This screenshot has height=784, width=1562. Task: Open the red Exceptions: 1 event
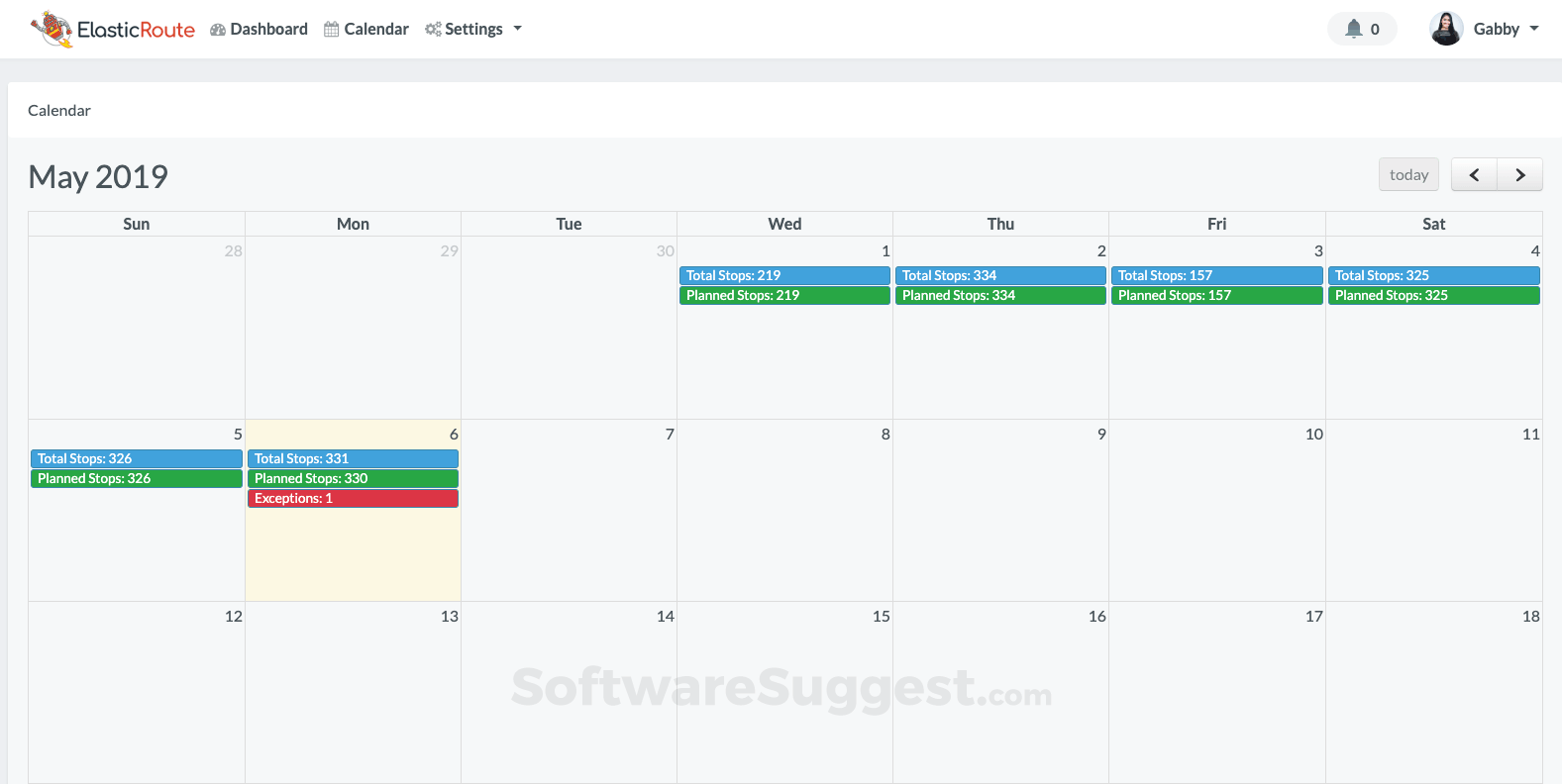pyautogui.click(x=353, y=498)
